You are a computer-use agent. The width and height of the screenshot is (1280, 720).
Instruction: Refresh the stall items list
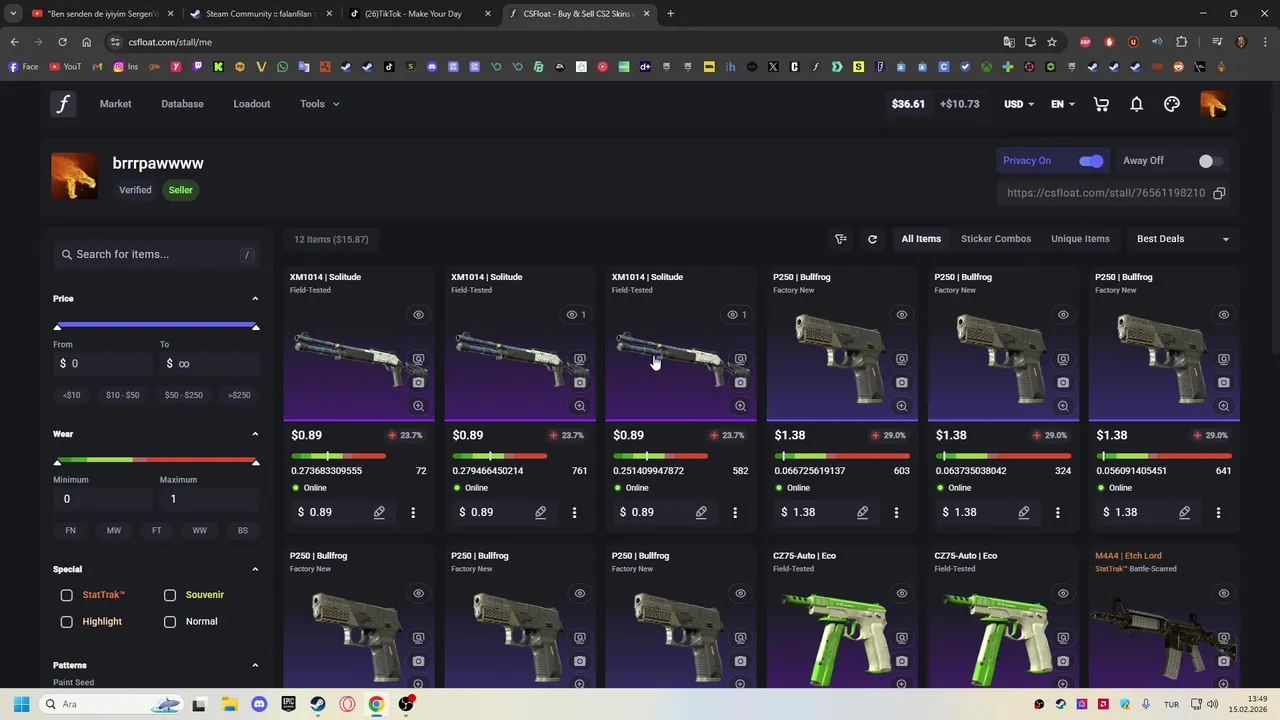(872, 239)
